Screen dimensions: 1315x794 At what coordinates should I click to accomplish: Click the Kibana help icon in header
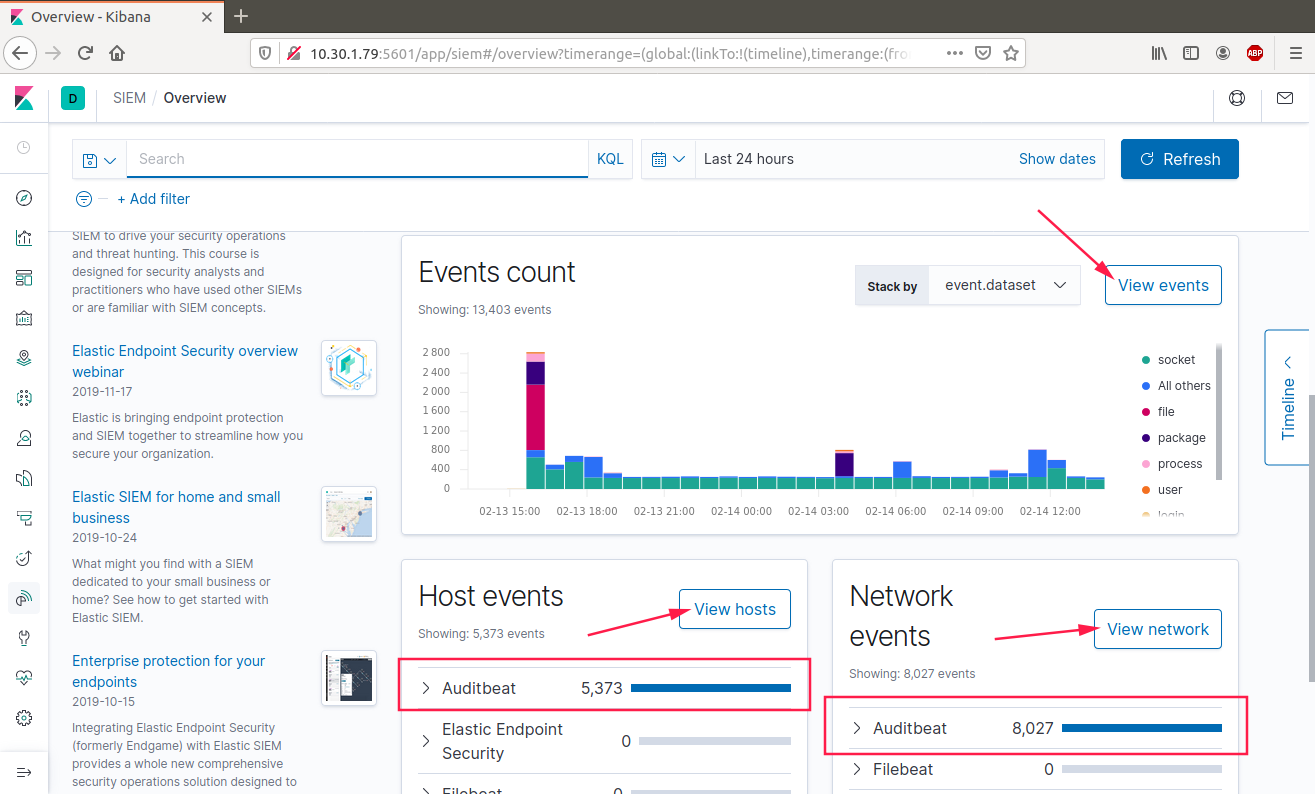(x=1237, y=98)
